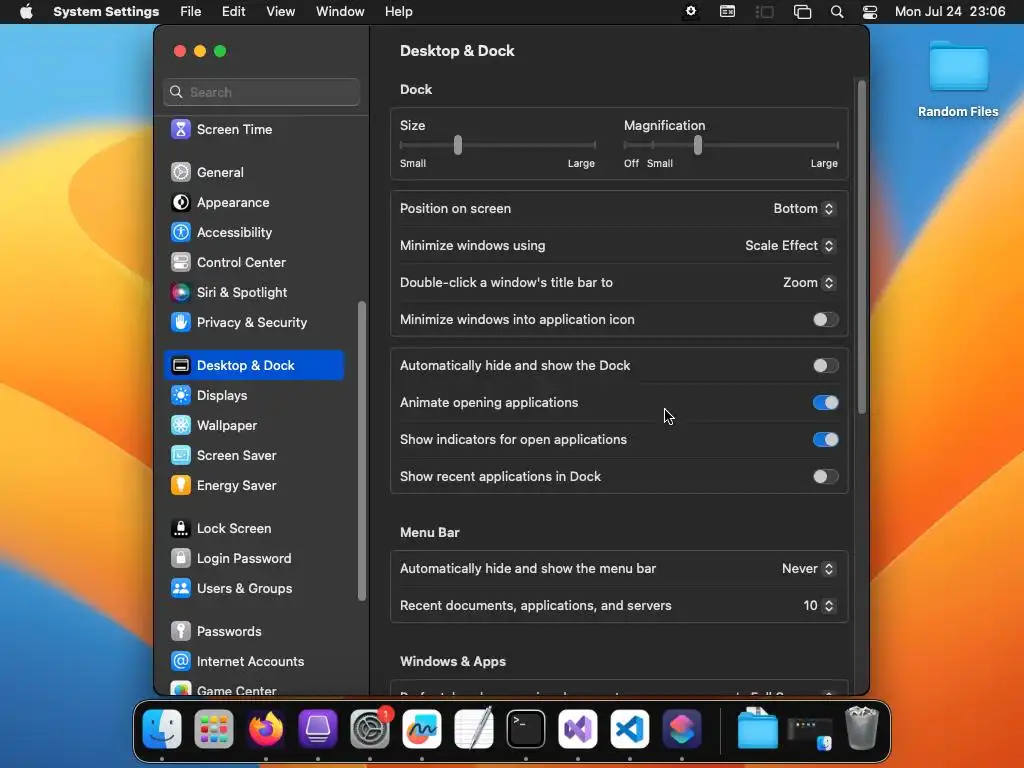This screenshot has height=768, width=1024.
Task: Open the Downloads folder stack in Dock
Action: pyautogui.click(x=758, y=729)
